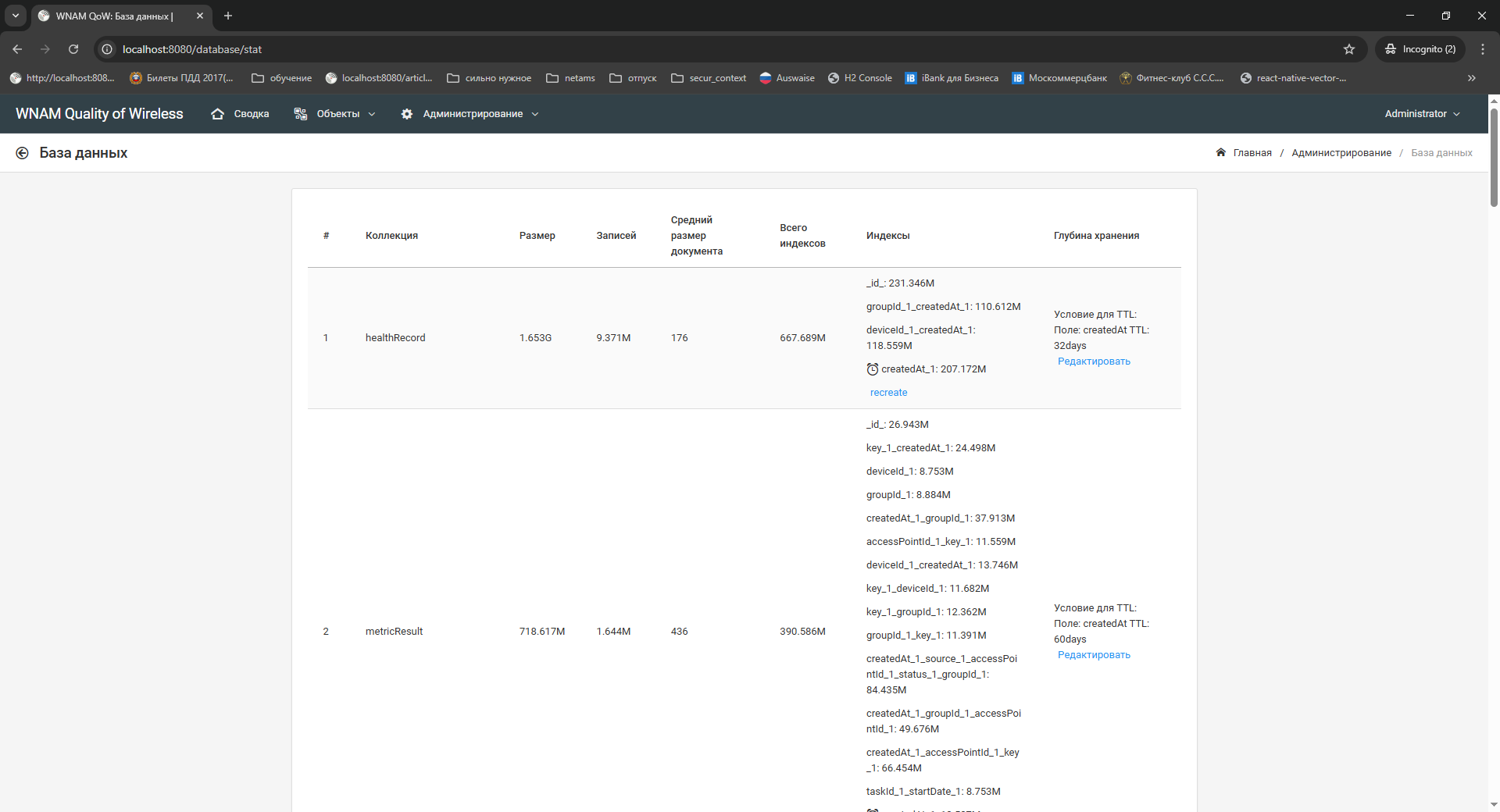Open the localhost:8080/articl bookmark

pos(379,78)
